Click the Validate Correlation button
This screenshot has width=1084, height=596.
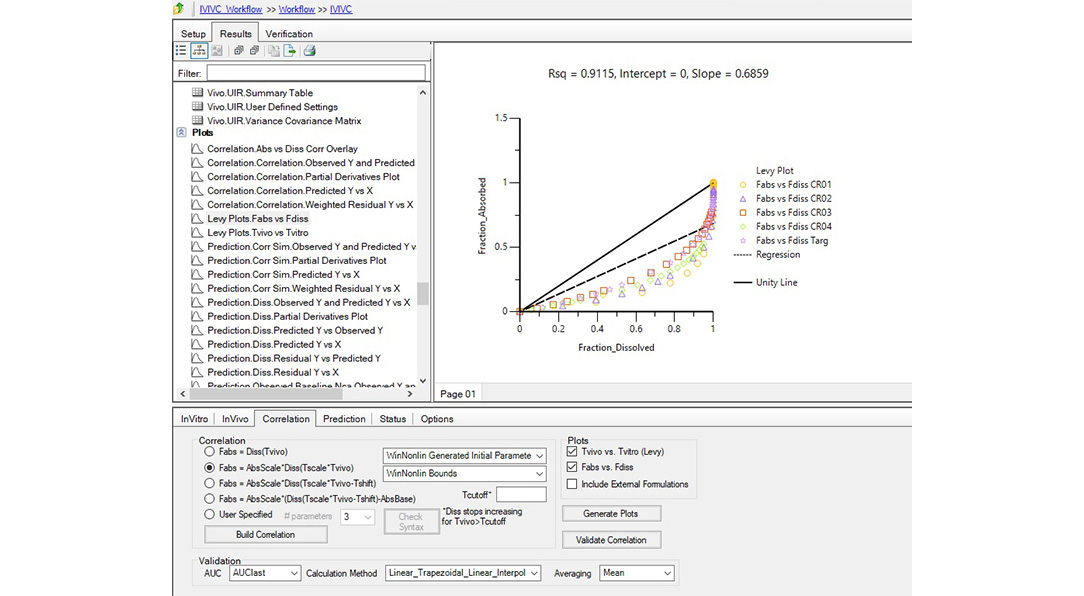611,540
